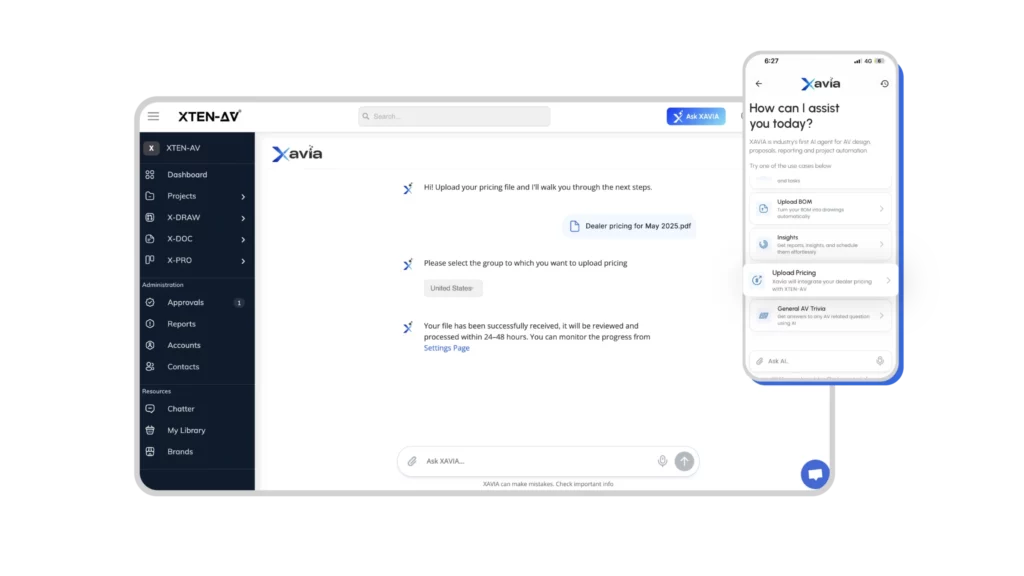Tap the chevron on Upload Pricing card

[x=888, y=281]
